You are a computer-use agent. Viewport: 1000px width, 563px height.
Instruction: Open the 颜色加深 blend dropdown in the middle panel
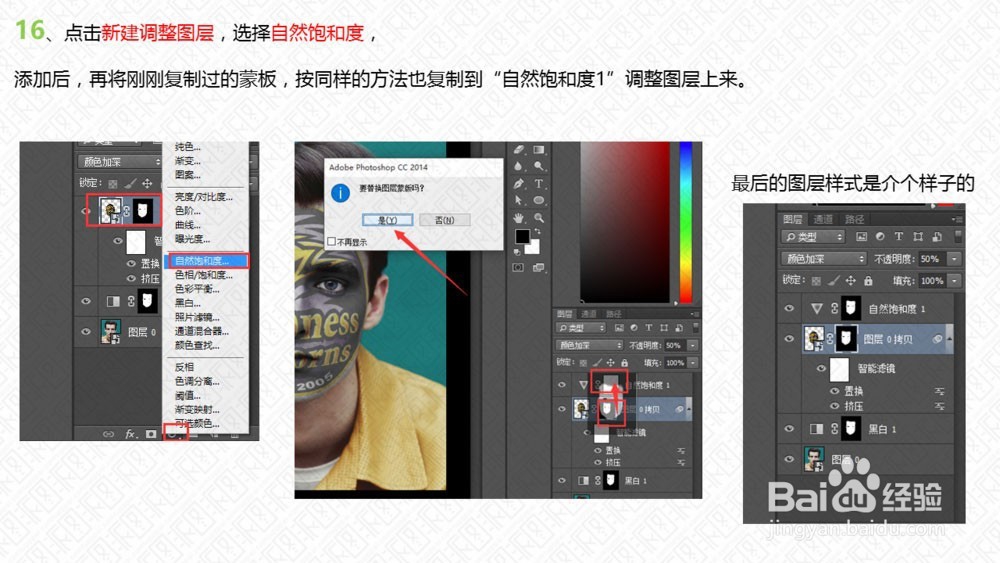pyautogui.click(x=589, y=345)
